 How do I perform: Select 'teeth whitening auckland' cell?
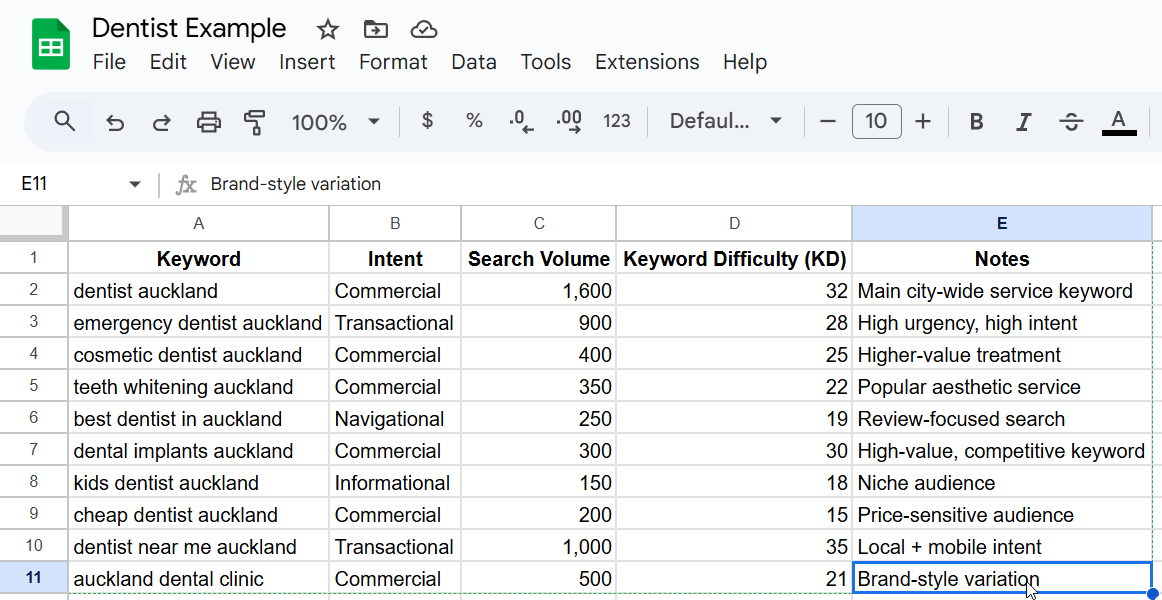point(199,387)
